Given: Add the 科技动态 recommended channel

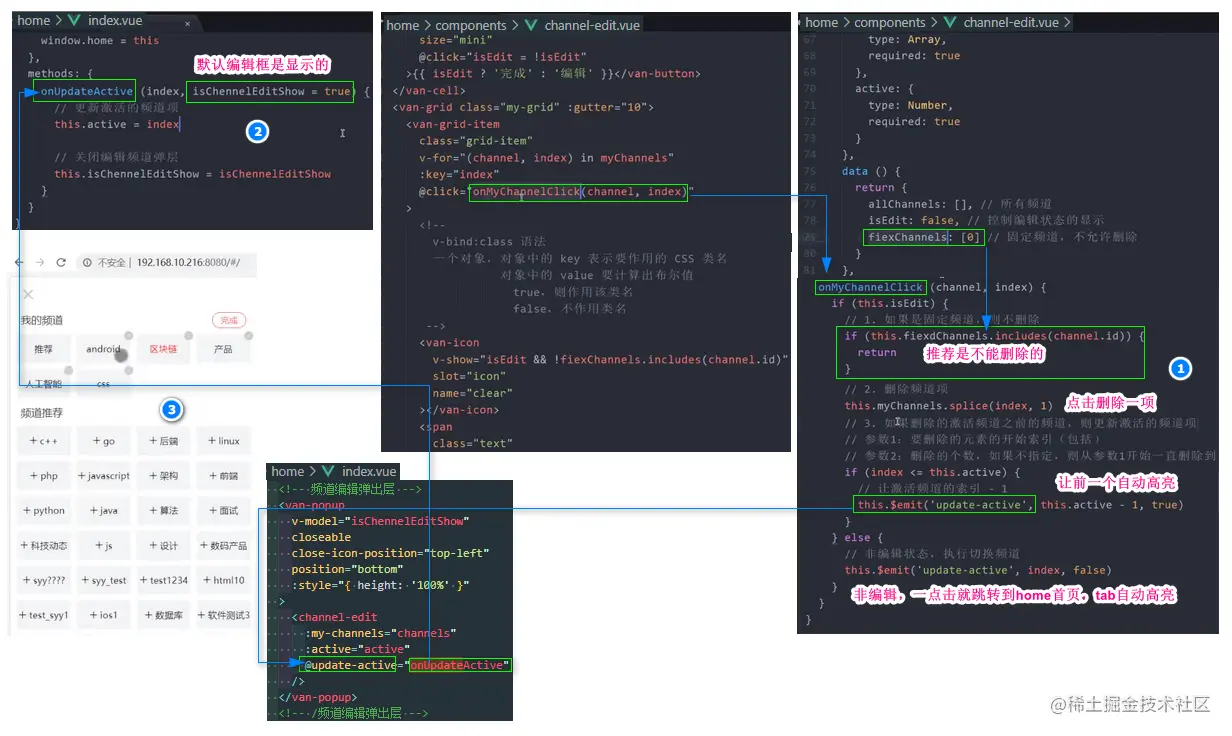Looking at the screenshot, I should (x=43, y=545).
